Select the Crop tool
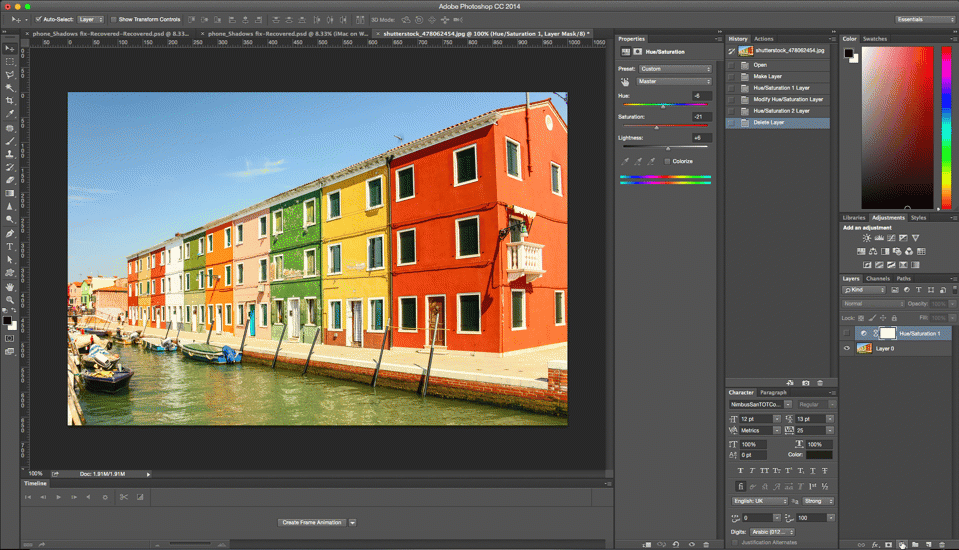Screen dimensions: 959x550 (10, 101)
